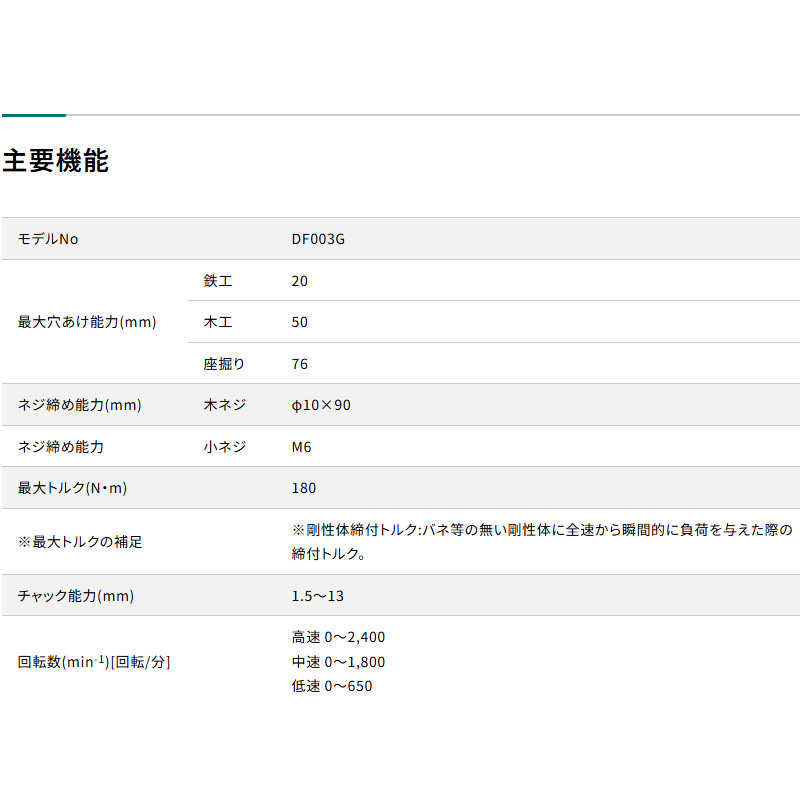
Task: Select the M6 value
Action: [x=301, y=447]
